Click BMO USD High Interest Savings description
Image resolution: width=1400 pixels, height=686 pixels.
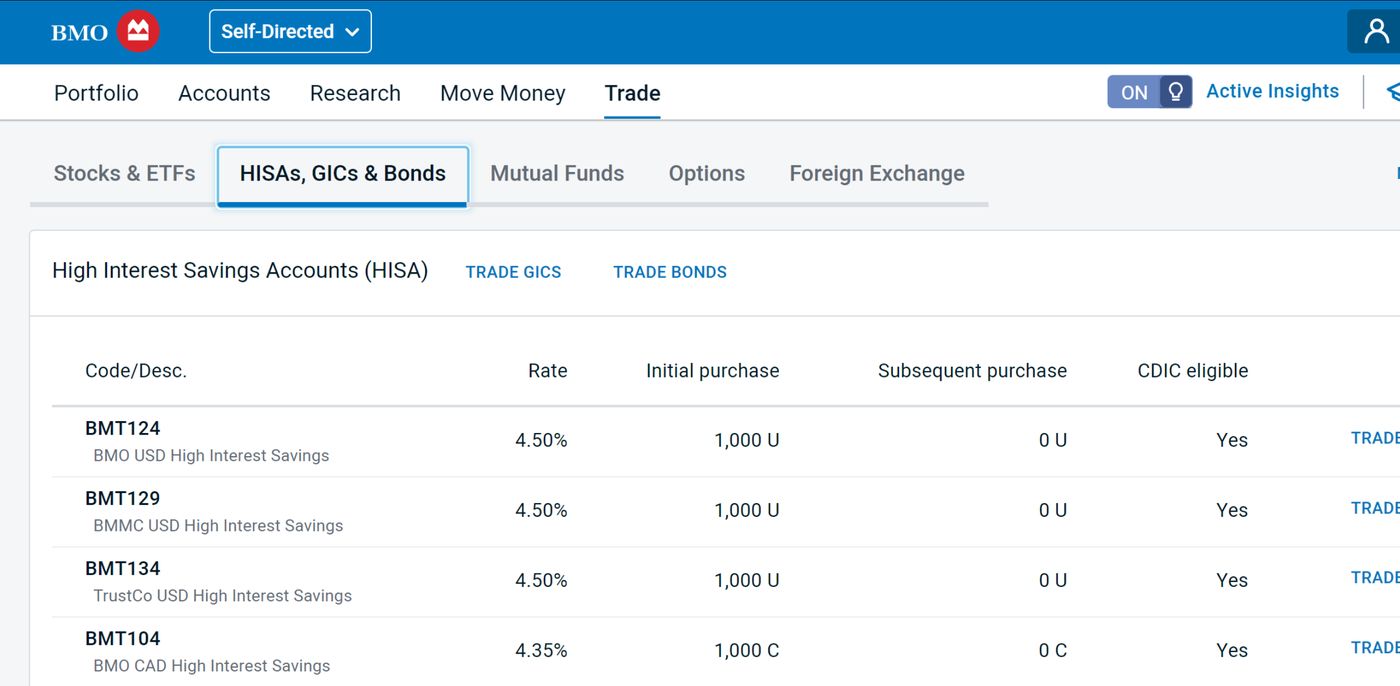coord(211,455)
